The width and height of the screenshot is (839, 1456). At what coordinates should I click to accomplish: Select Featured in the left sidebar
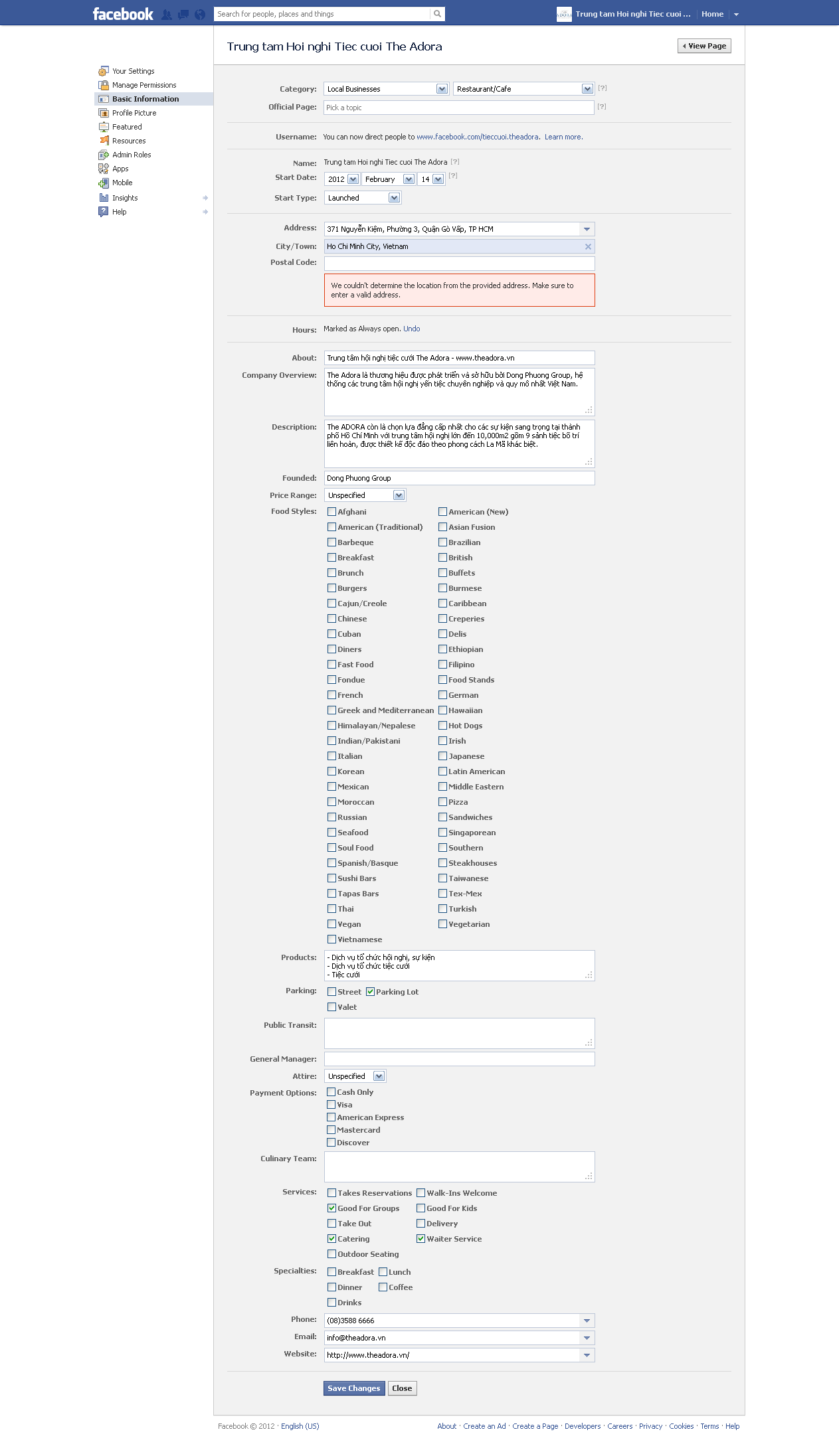127,127
